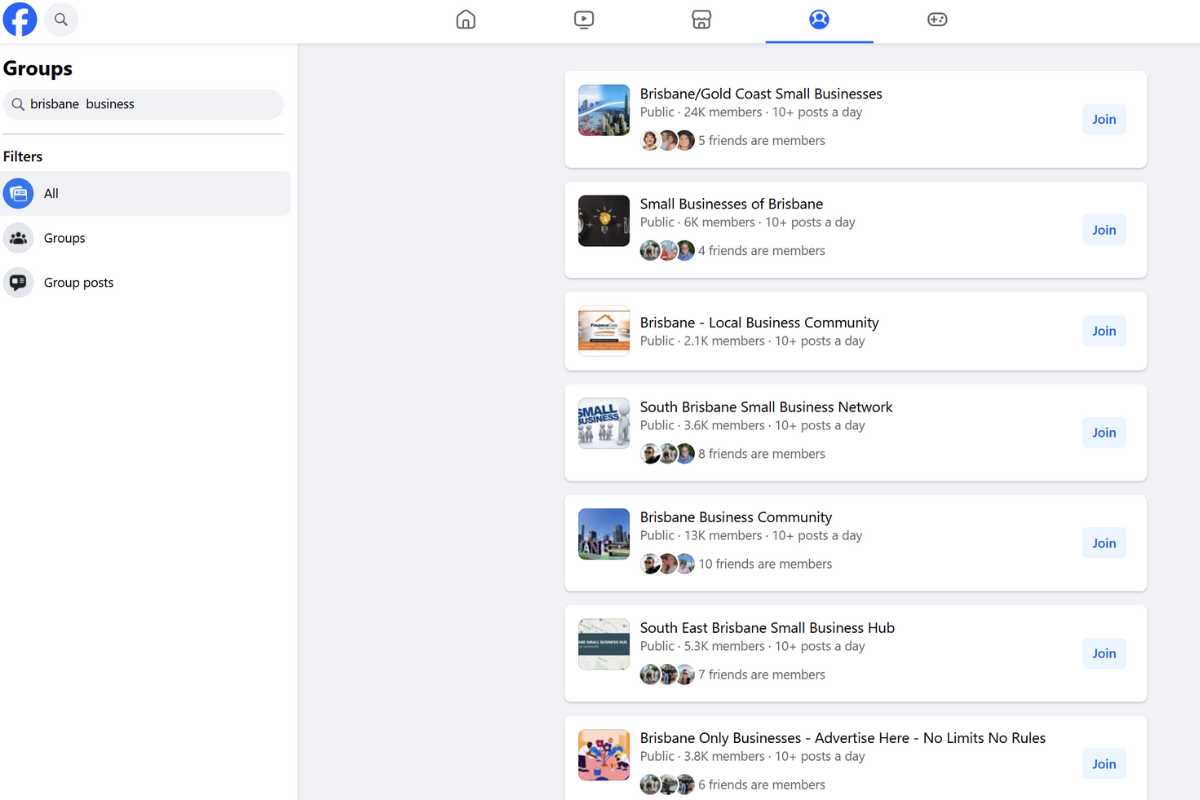Click the groups search field 'brisbane business'

(143, 104)
